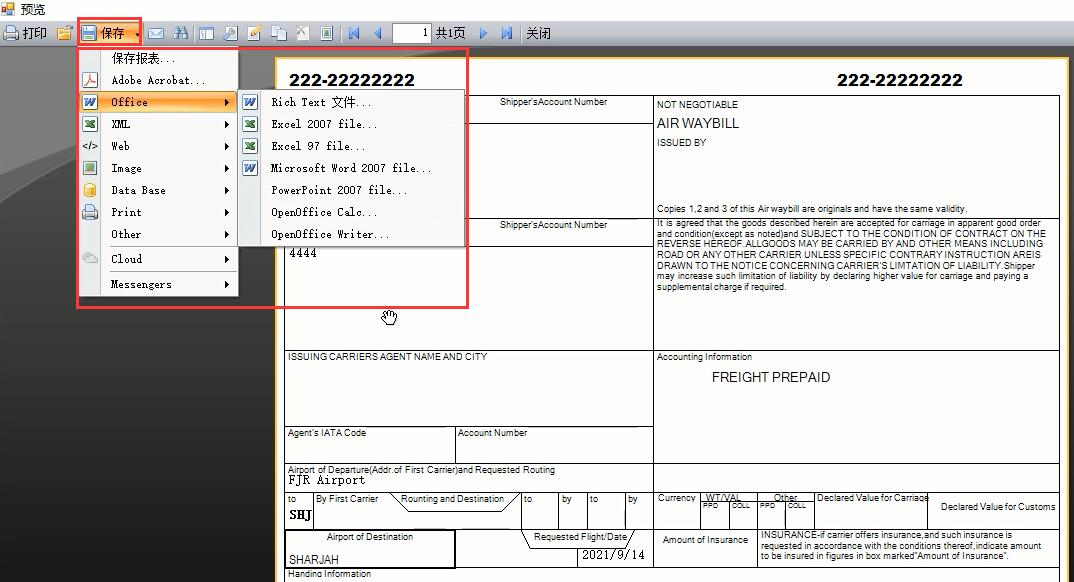
Task: Expand the XML submenu
Action: click(x=158, y=124)
